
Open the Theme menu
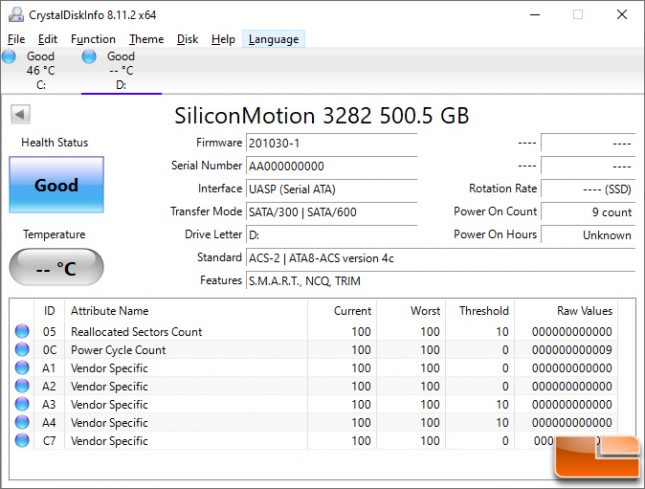(x=146, y=39)
